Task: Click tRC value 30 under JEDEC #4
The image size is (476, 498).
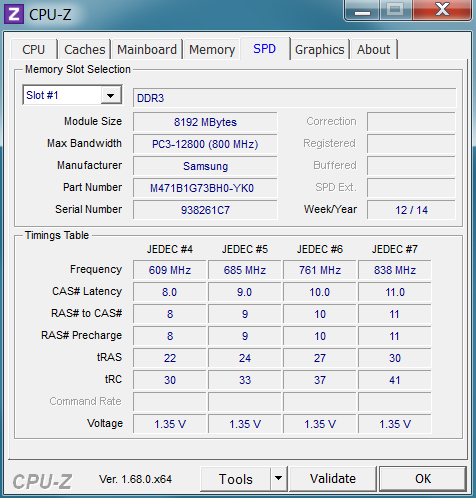Action: click(170, 380)
